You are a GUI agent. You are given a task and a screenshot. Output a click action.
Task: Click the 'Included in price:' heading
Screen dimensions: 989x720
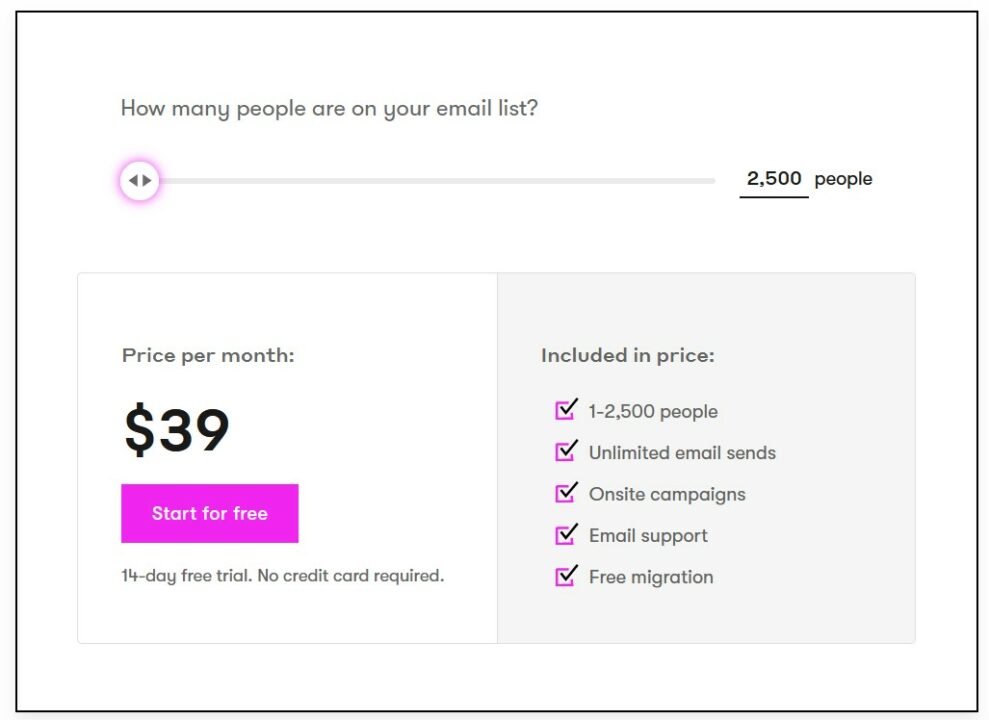coord(628,356)
